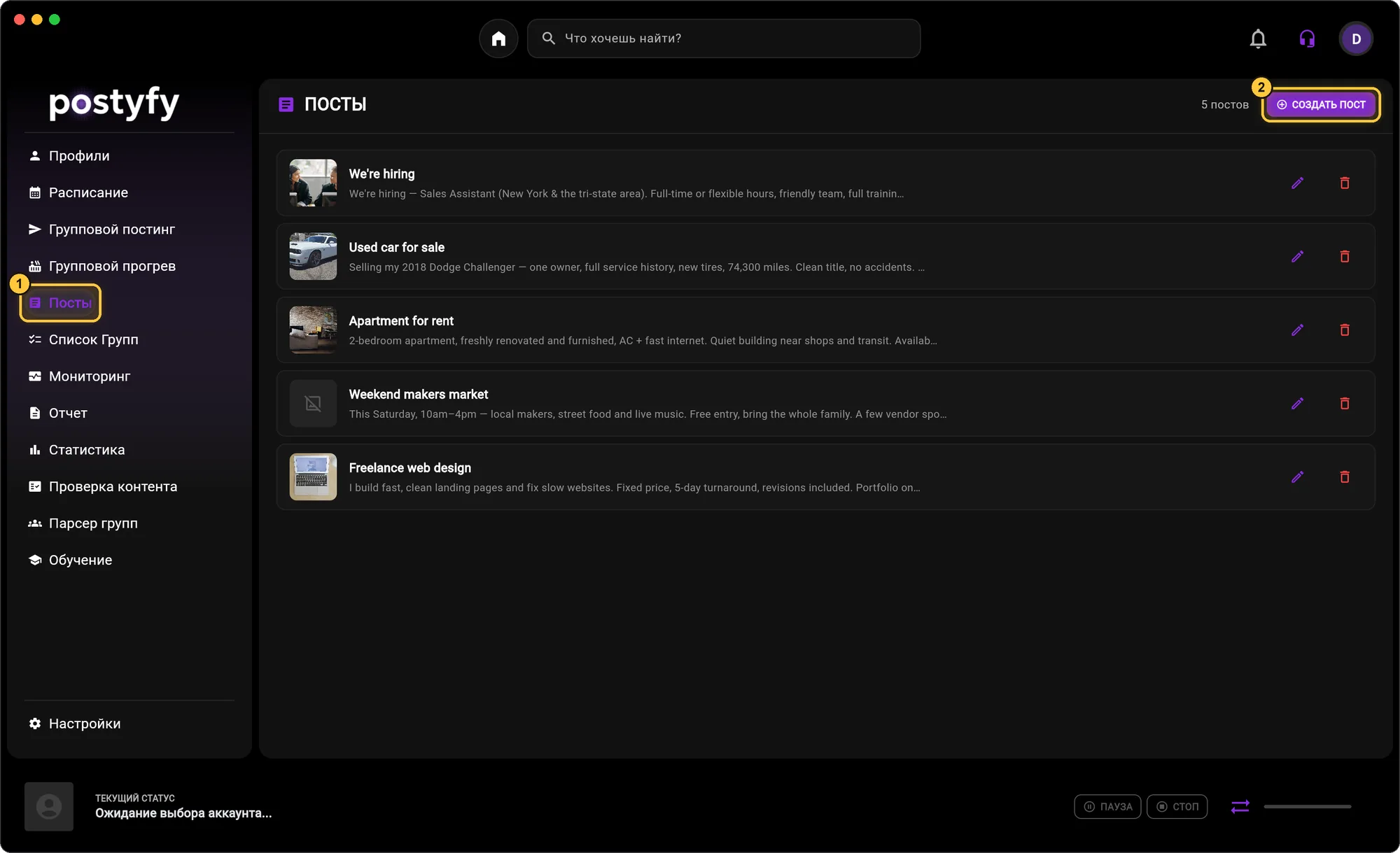
Task: Select Посты in the sidebar
Action: [x=60, y=303]
